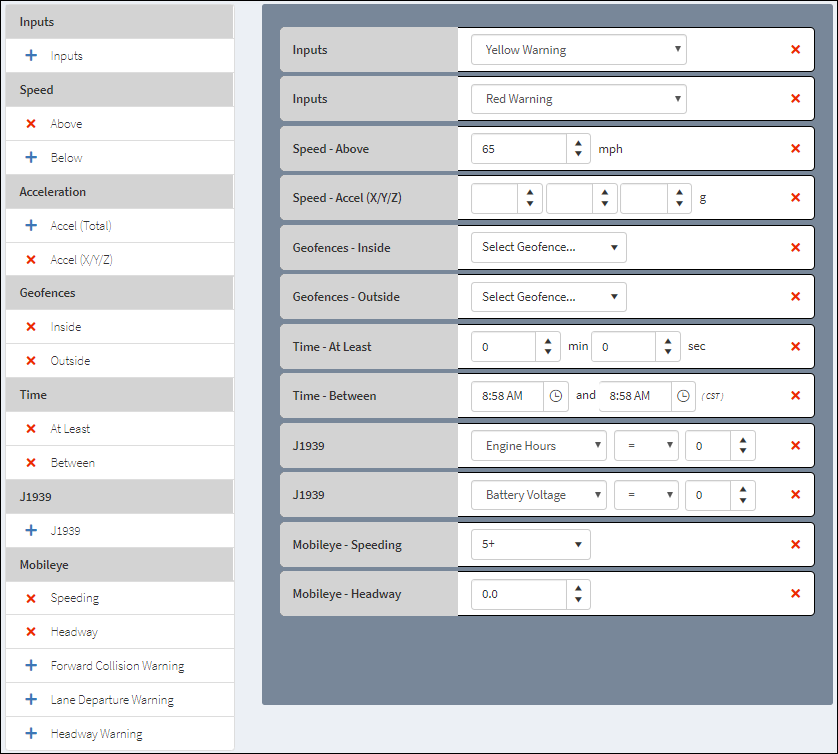Adjust Speed Above value with spinner arrows
838x754 pixels.
[x=578, y=149]
